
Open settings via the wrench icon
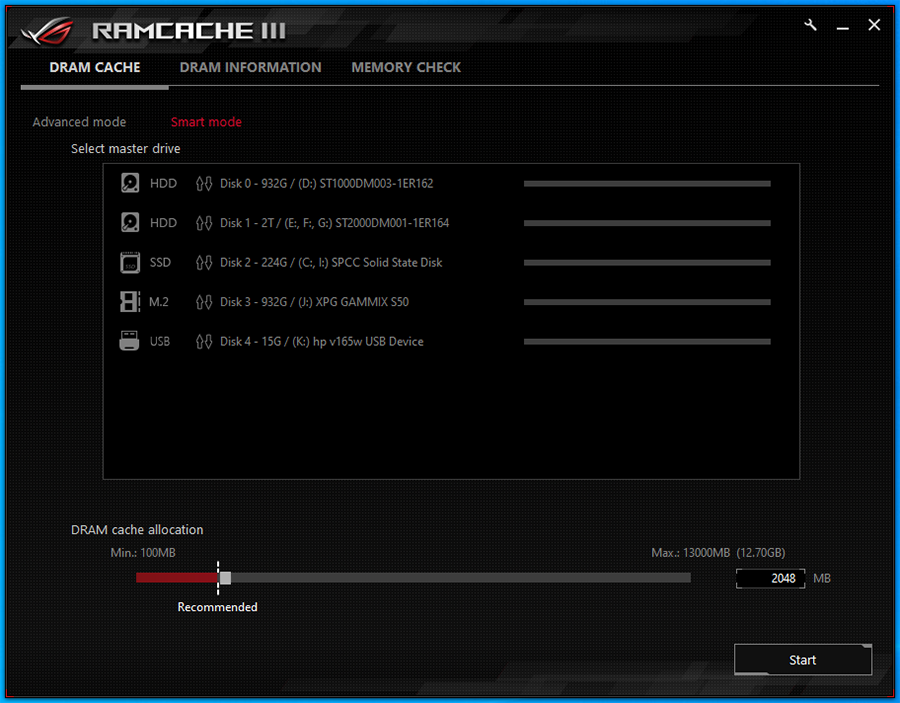click(x=810, y=25)
